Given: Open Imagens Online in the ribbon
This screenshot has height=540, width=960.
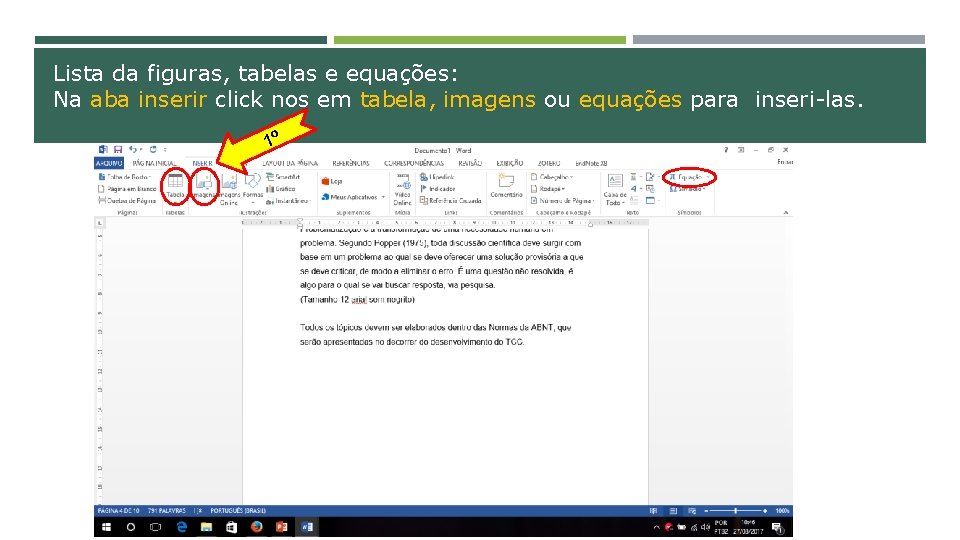Looking at the screenshot, I should tap(229, 190).
